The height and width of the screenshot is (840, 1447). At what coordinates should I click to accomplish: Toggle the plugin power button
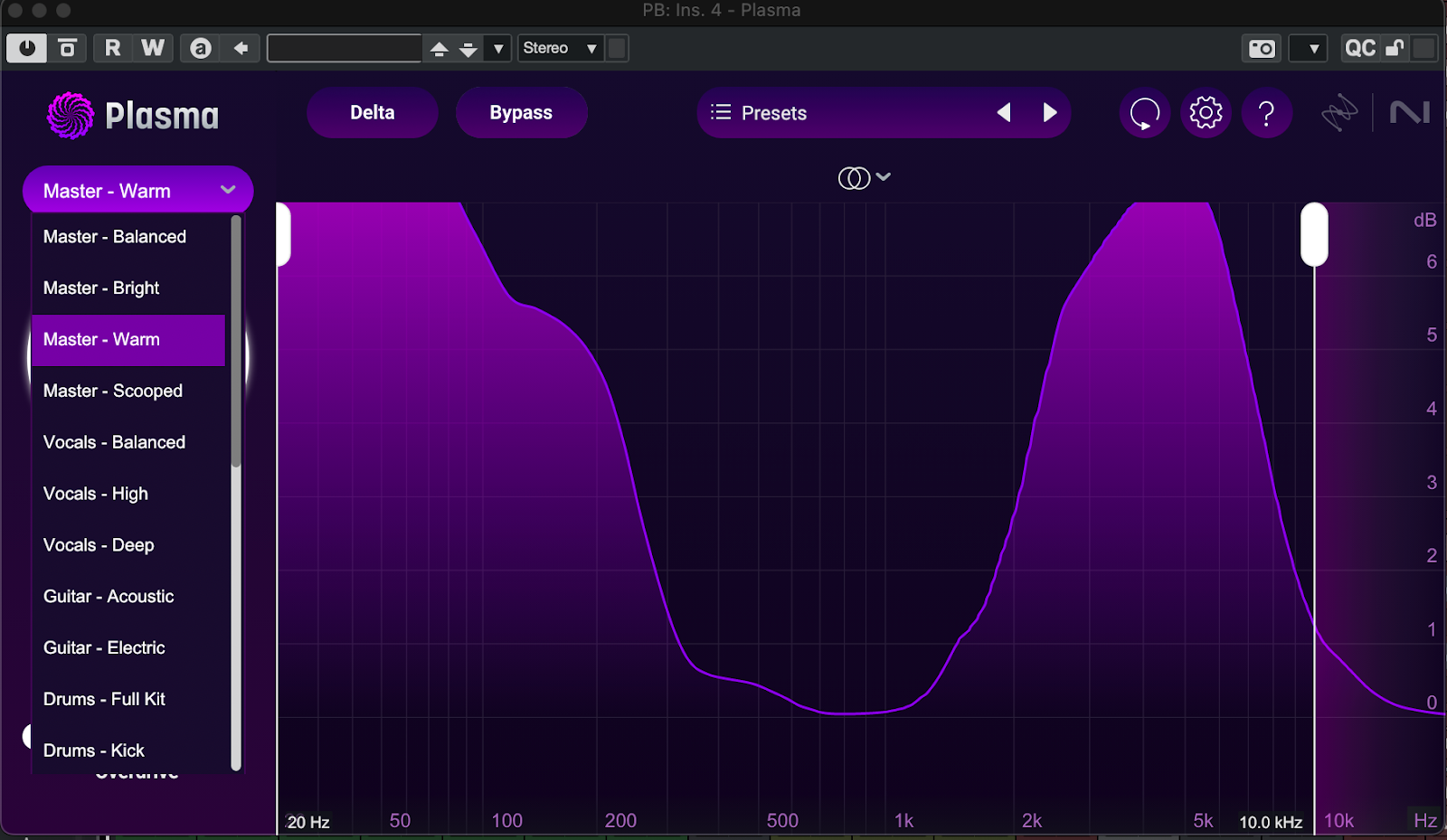click(x=27, y=48)
